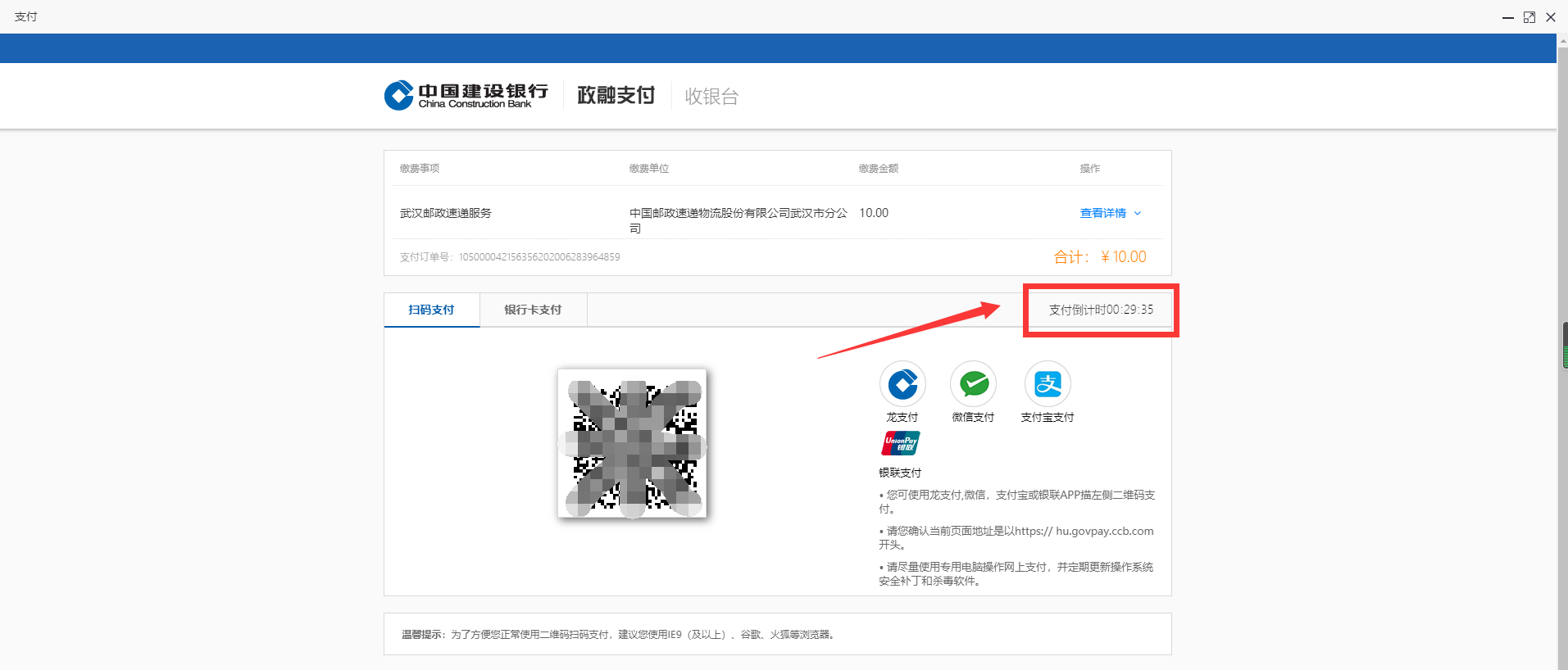Click the China Construction Bank logo
Image resolution: width=1568 pixels, height=670 pixels.
click(x=466, y=95)
